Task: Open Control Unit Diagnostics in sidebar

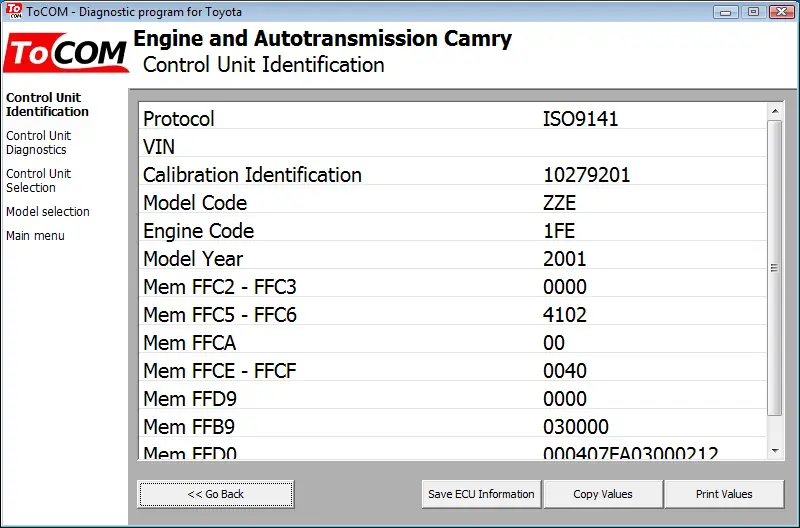Action: click(x=38, y=143)
